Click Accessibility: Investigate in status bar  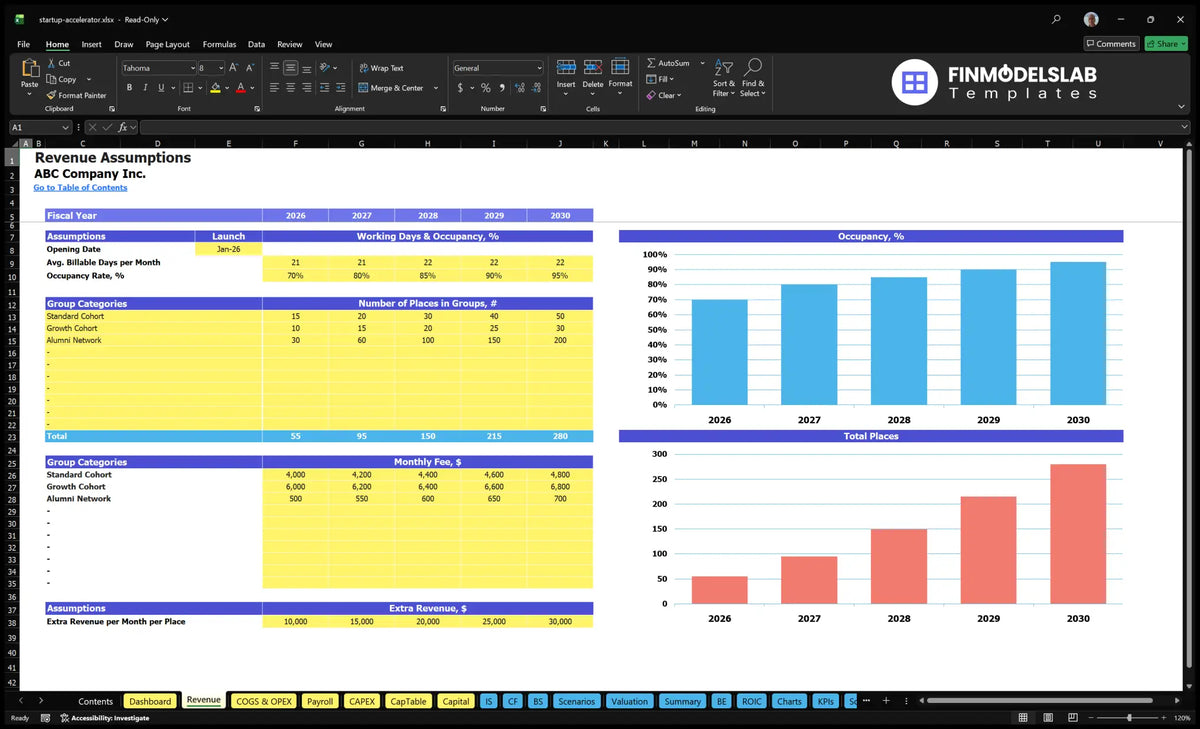104,718
